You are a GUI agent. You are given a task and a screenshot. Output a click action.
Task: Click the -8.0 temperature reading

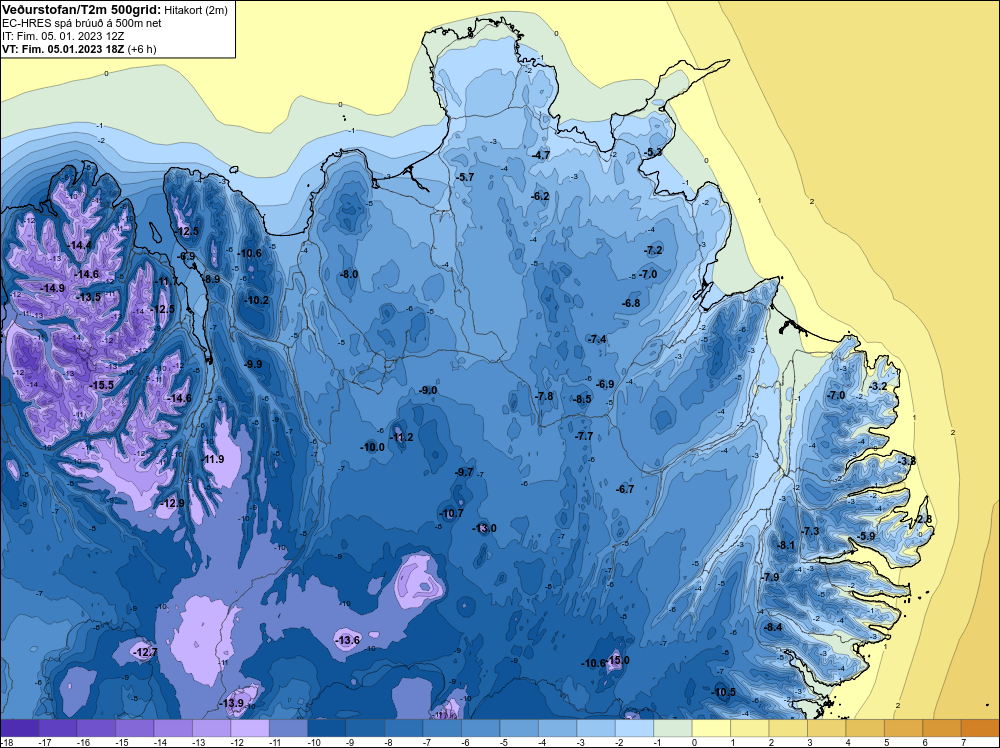[x=349, y=274]
